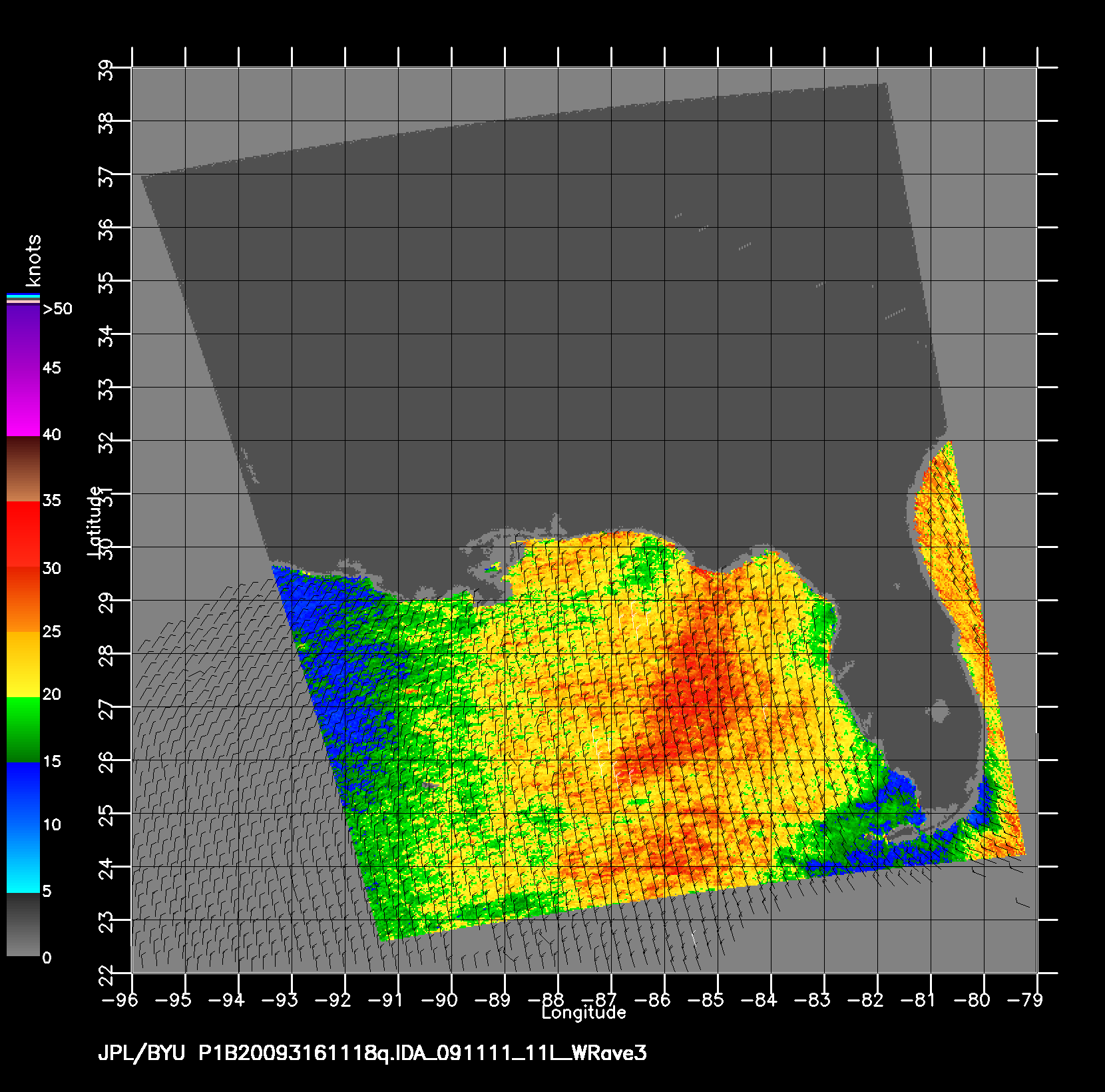The width and height of the screenshot is (1105, 1092).
Task: Click the 'JPL/BYU' text in the caption
Action: (x=141, y=1053)
